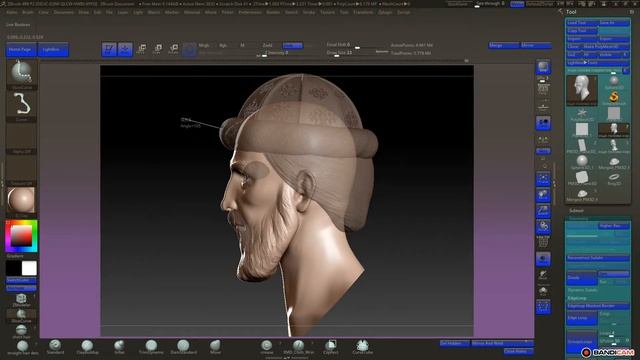Click Mirror And Weld button

(502, 343)
